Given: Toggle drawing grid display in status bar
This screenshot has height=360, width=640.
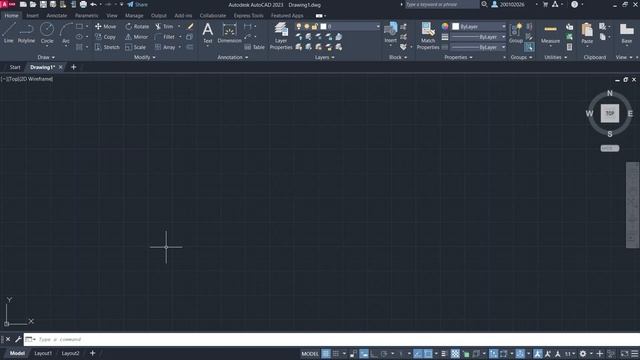Looking at the screenshot, I should (326, 353).
